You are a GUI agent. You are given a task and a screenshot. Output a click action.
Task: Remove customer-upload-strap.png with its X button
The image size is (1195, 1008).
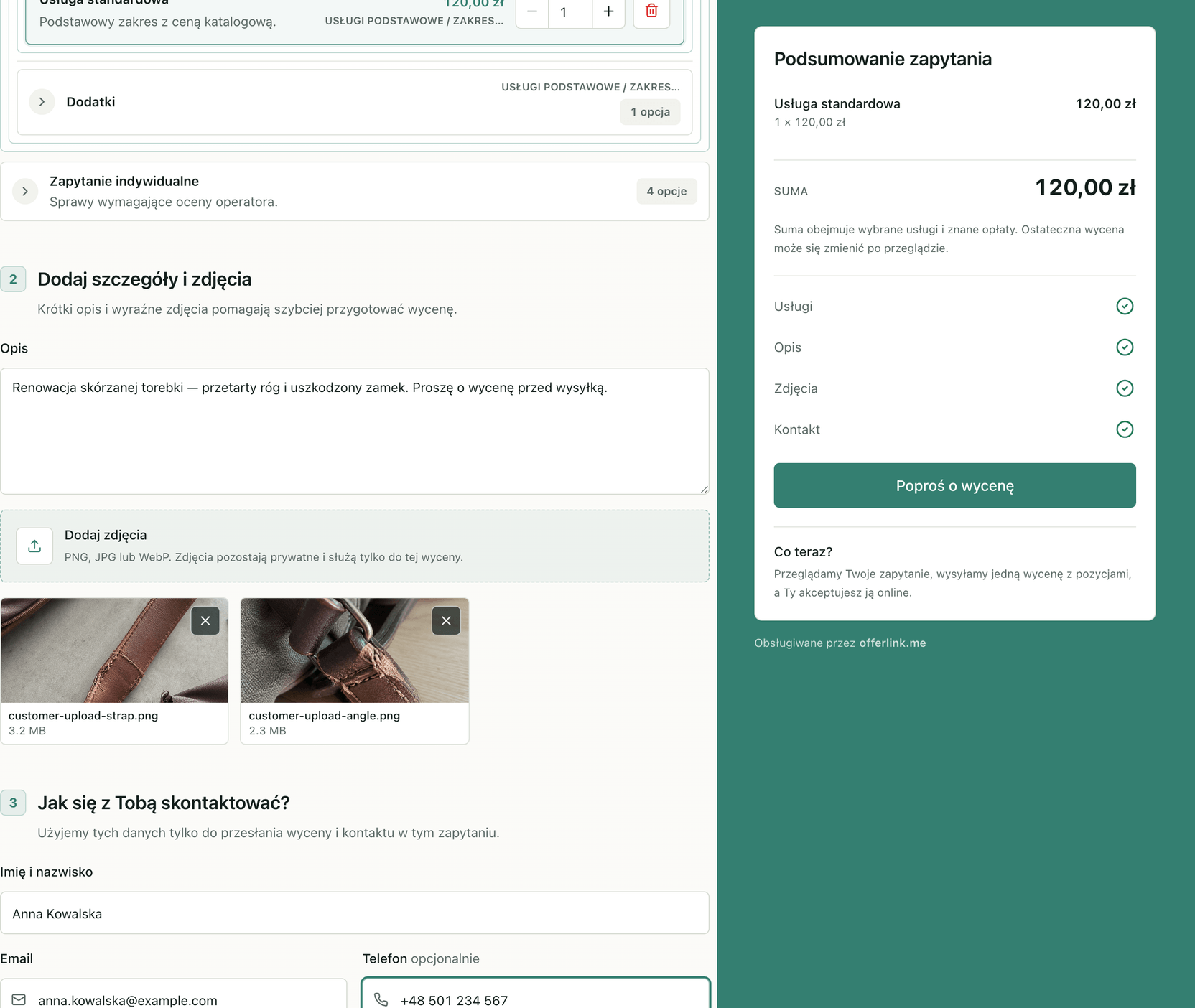pyautogui.click(x=205, y=620)
